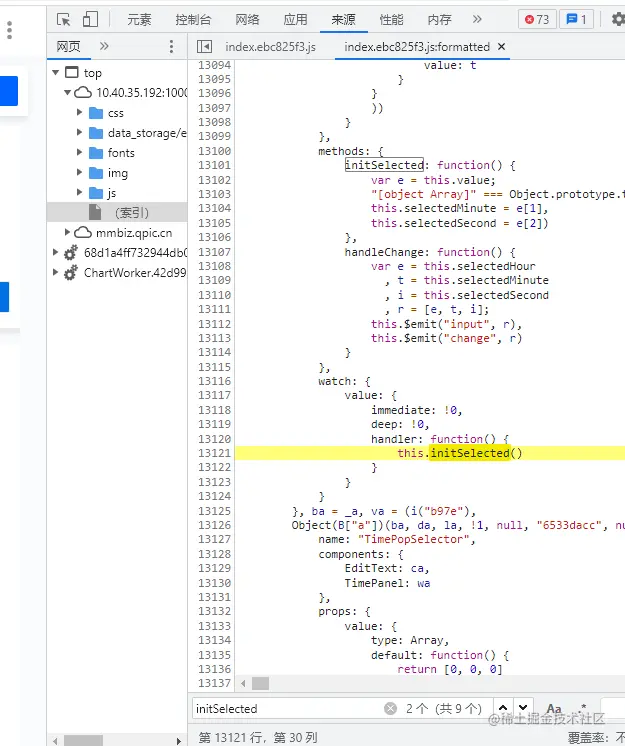
Task: Click the code scrollbar left arrow
Action: pyautogui.click(x=243, y=684)
